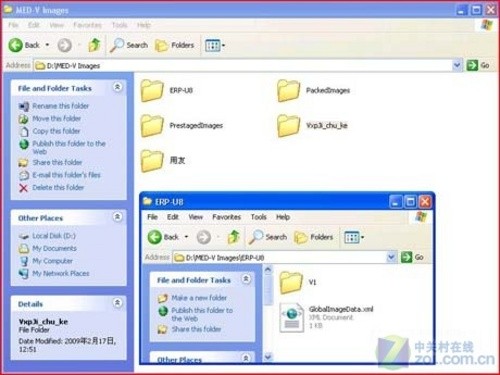Collapse the Details panel
The width and height of the screenshot is (500, 375).
(x=117, y=303)
